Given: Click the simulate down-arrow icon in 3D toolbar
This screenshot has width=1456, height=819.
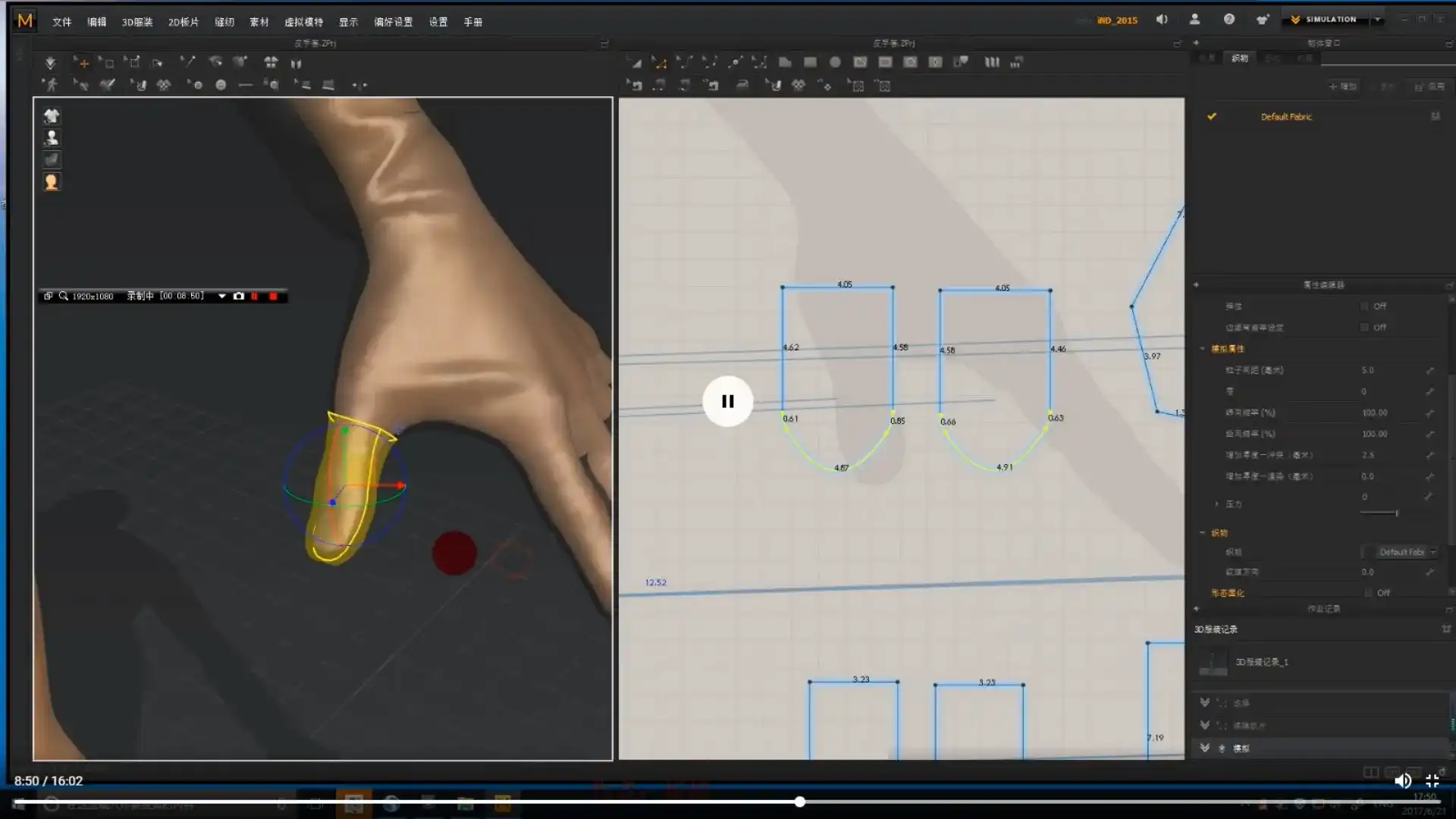Looking at the screenshot, I should 50,63.
